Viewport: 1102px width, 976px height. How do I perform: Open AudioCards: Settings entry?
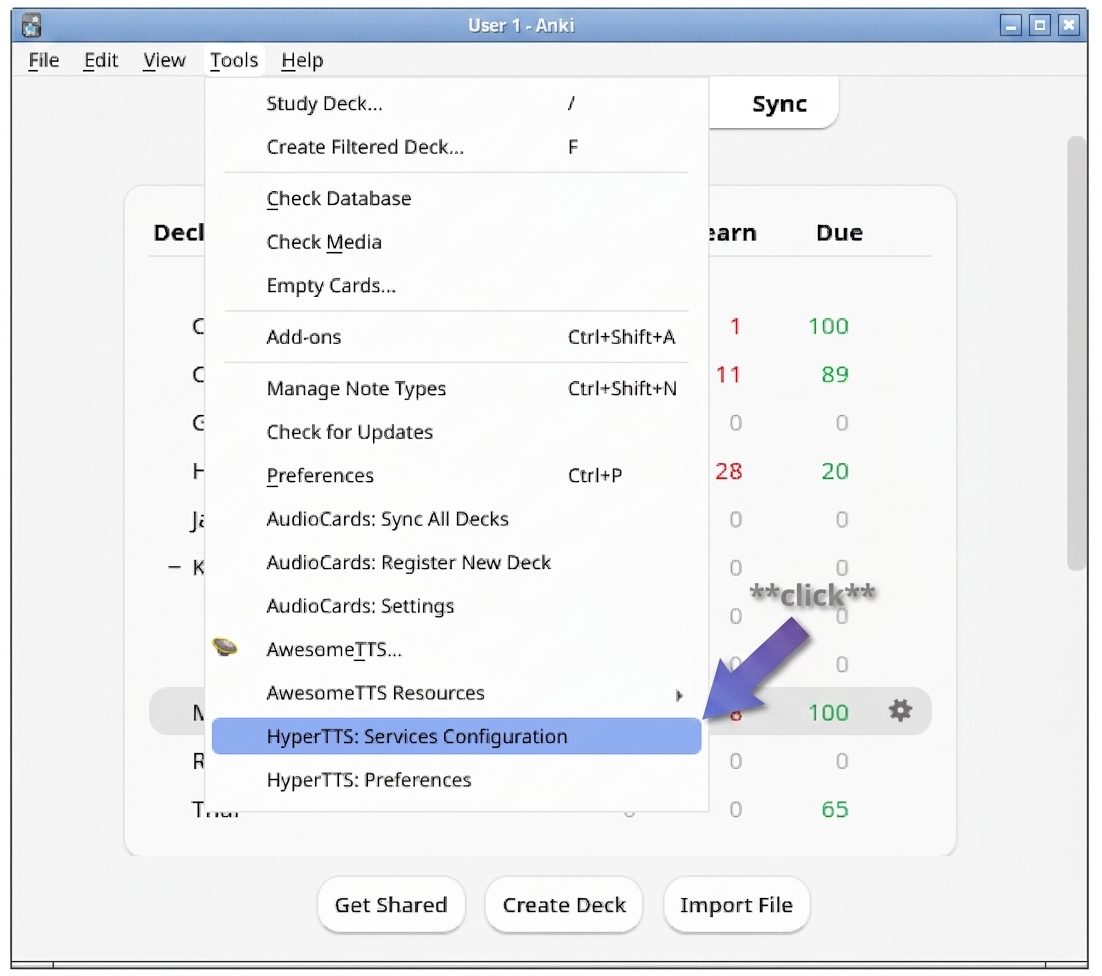pyautogui.click(x=456, y=606)
